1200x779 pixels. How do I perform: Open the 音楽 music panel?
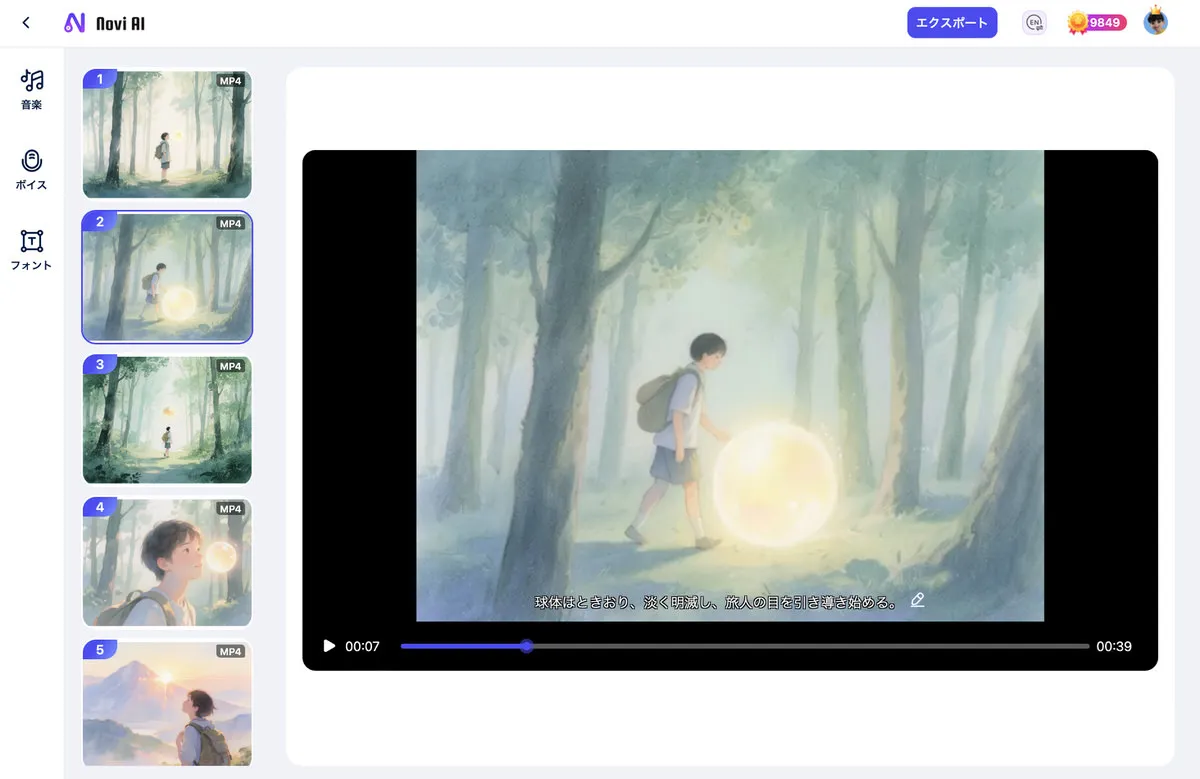(x=32, y=89)
